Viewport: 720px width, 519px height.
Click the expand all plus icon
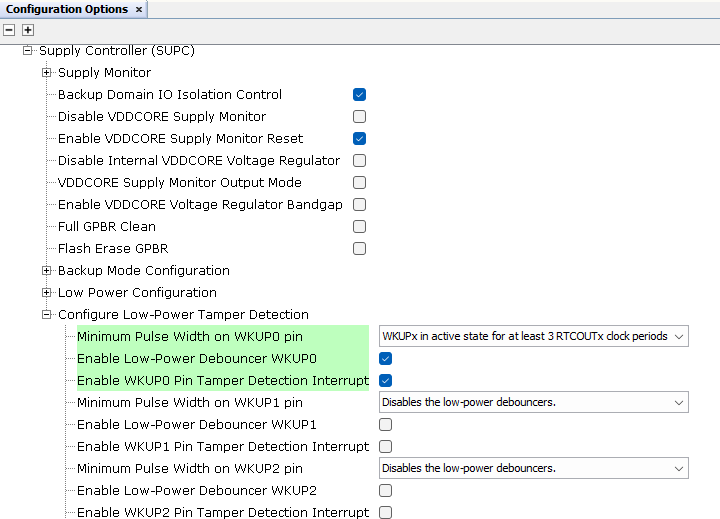pyautogui.click(x=28, y=30)
